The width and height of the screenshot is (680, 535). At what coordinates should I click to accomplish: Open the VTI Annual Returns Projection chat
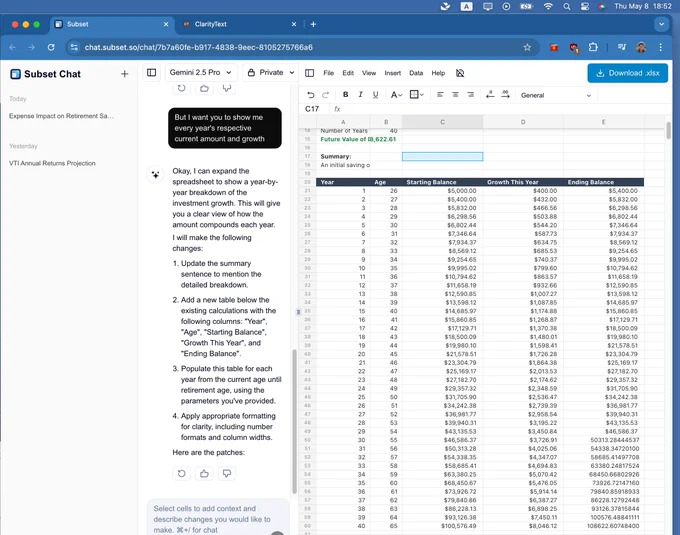(x=52, y=163)
